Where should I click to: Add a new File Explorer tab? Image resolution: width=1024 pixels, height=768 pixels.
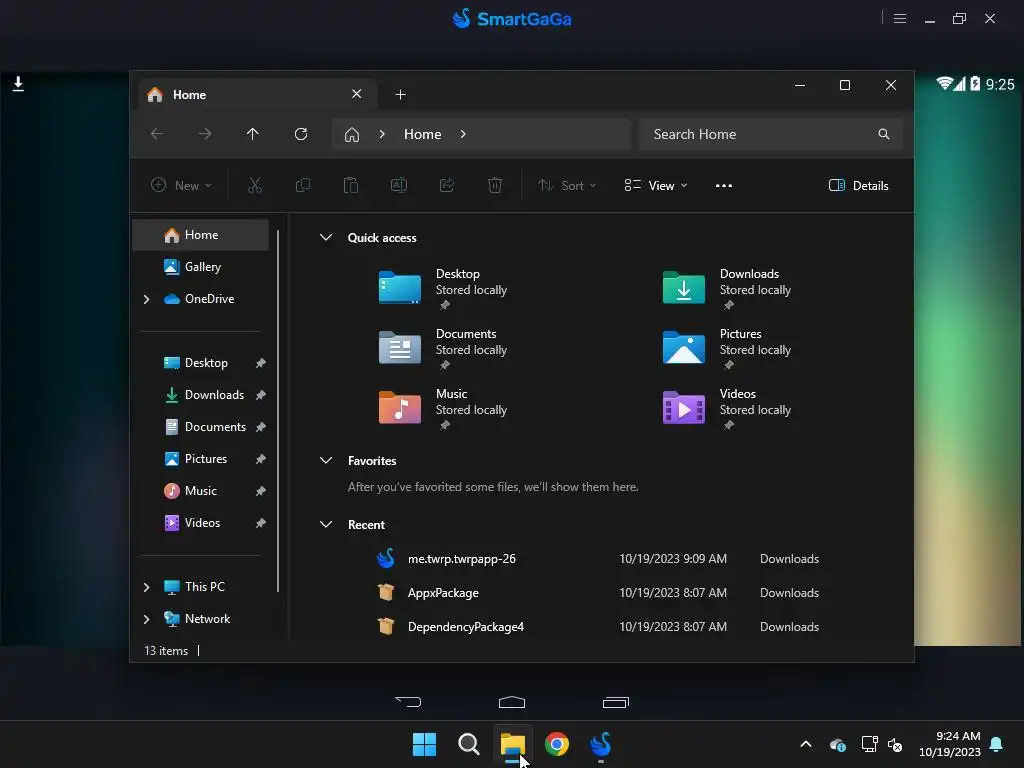[x=400, y=95]
